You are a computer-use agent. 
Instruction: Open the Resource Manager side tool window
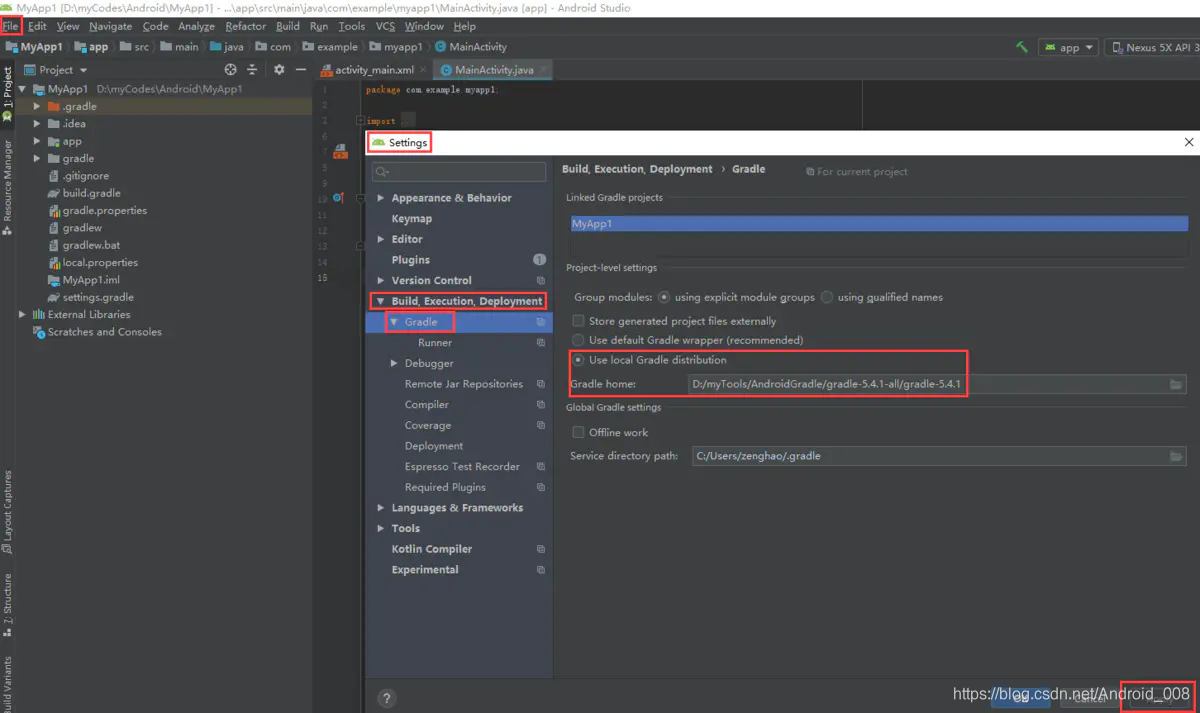click(x=7, y=186)
